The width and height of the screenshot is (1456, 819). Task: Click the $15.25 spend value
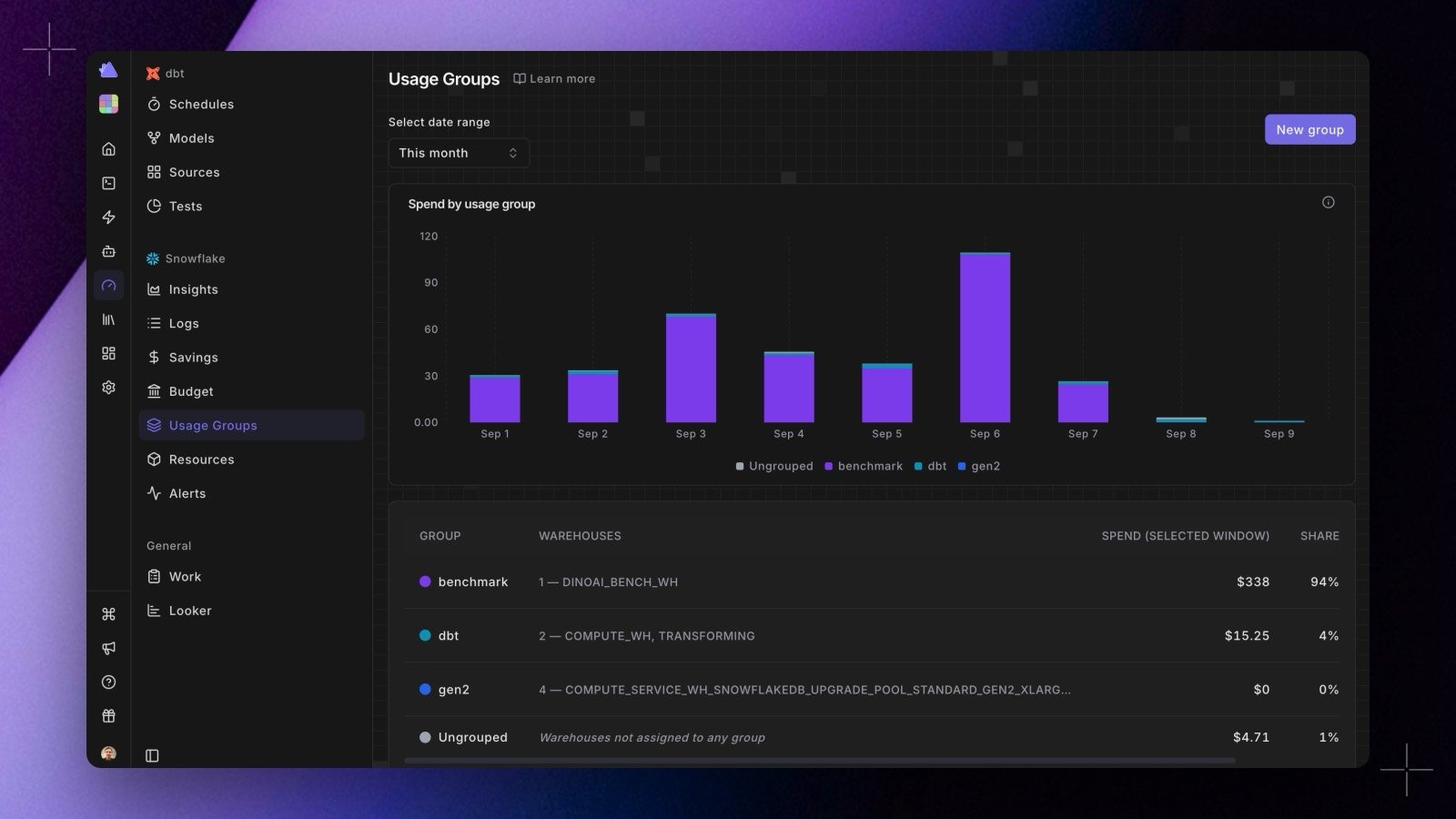(1247, 635)
